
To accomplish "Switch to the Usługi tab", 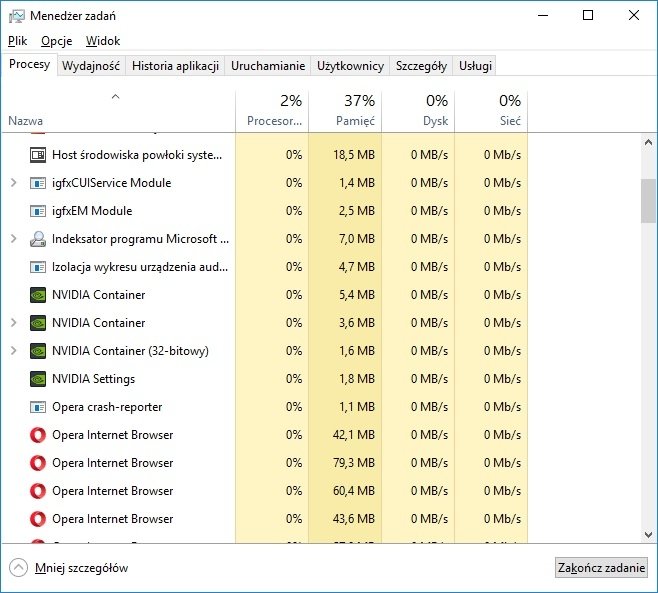I will [475, 66].
